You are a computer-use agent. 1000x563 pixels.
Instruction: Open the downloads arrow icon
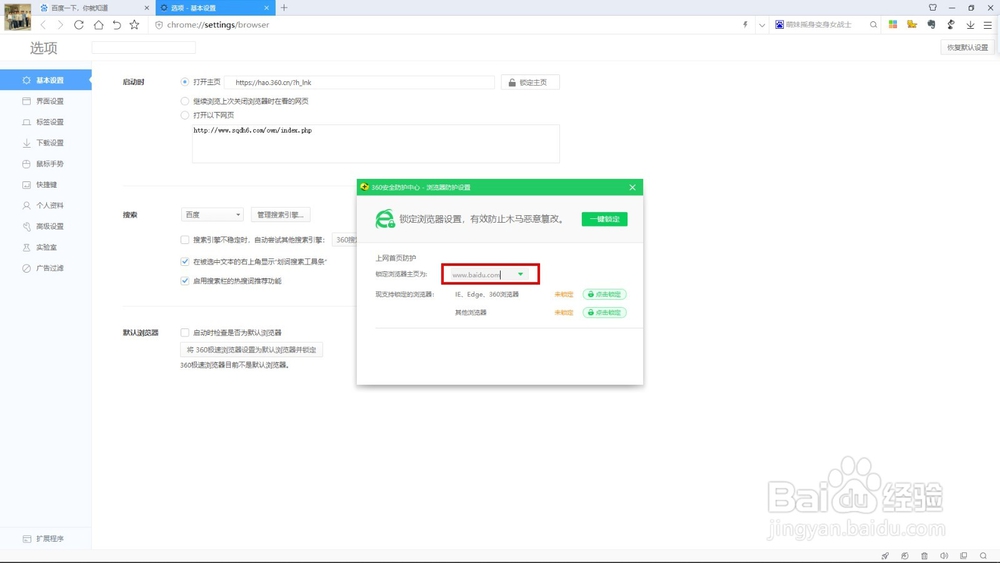(970, 25)
